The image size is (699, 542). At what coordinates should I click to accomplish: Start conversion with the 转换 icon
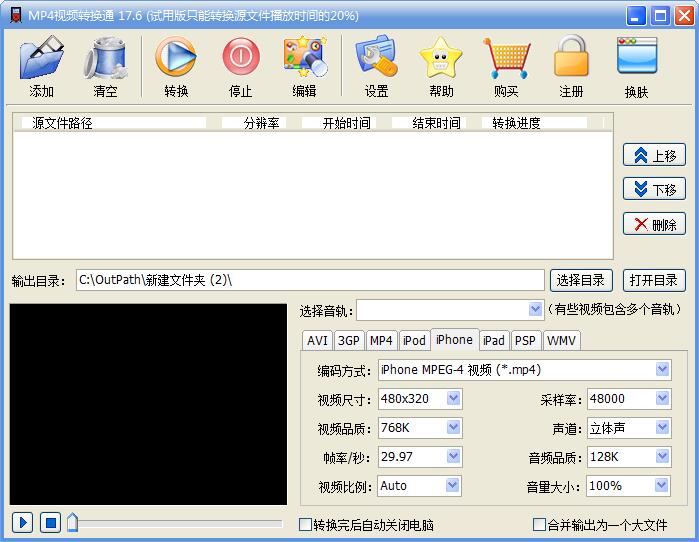pyautogui.click(x=176, y=58)
